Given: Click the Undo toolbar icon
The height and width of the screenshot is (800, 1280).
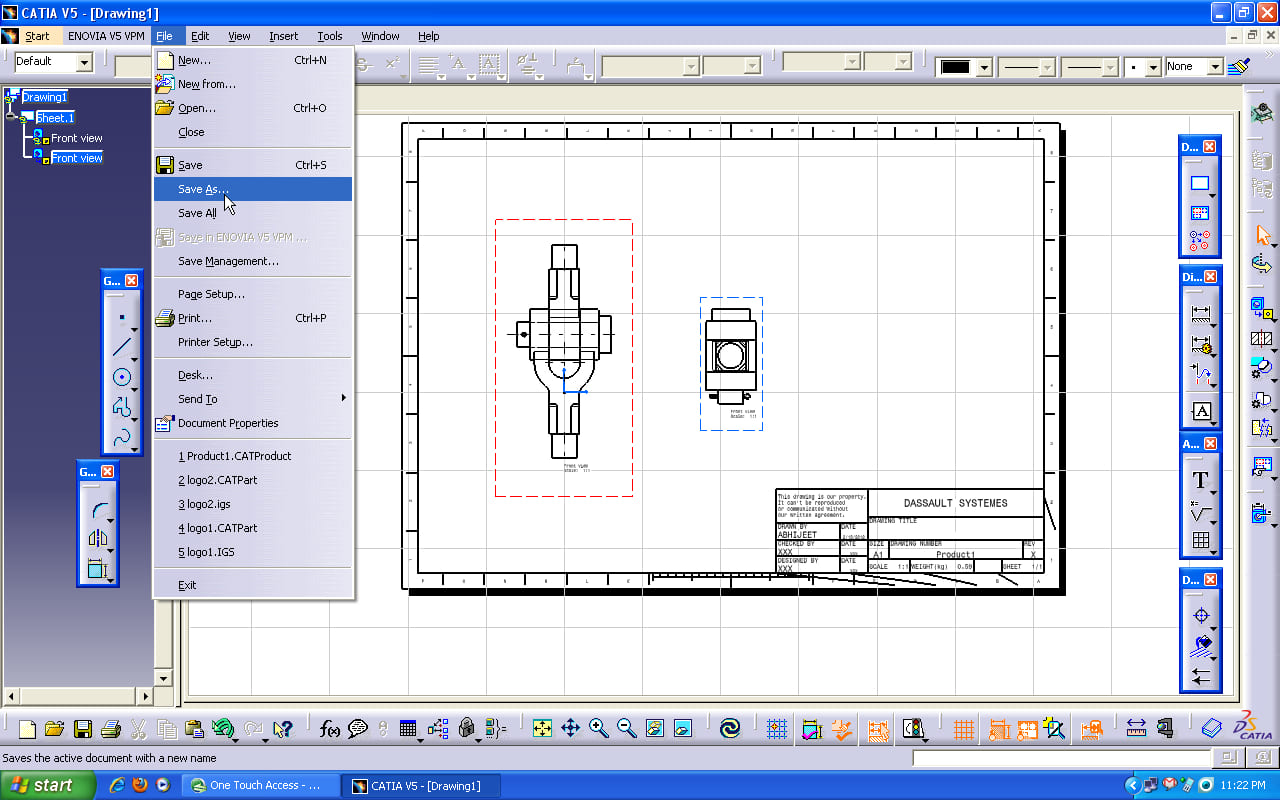Looking at the screenshot, I should coord(224,729).
